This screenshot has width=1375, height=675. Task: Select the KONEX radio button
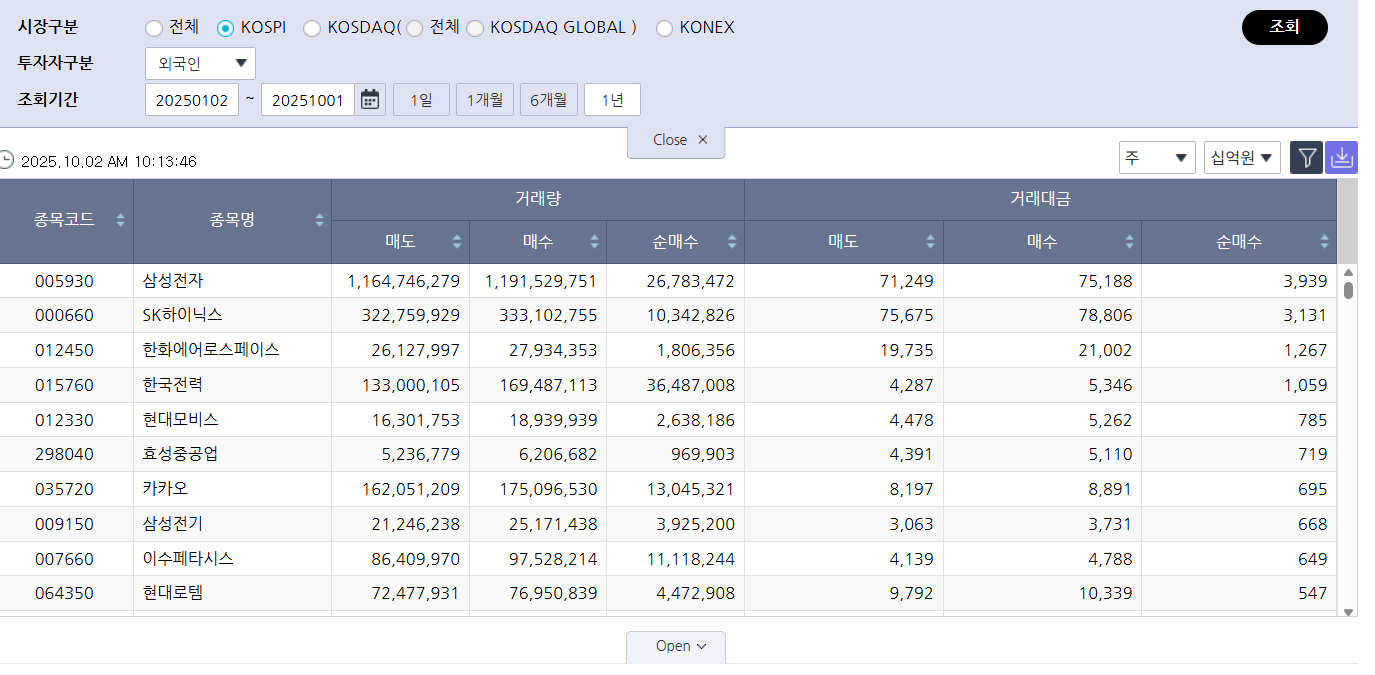click(664, 28)
